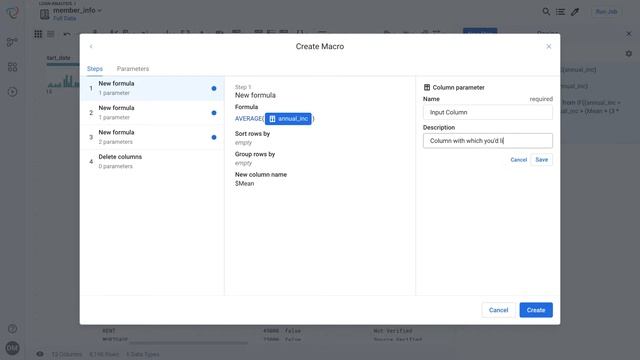Select step 1 New formula with 1 parameter

152,88
